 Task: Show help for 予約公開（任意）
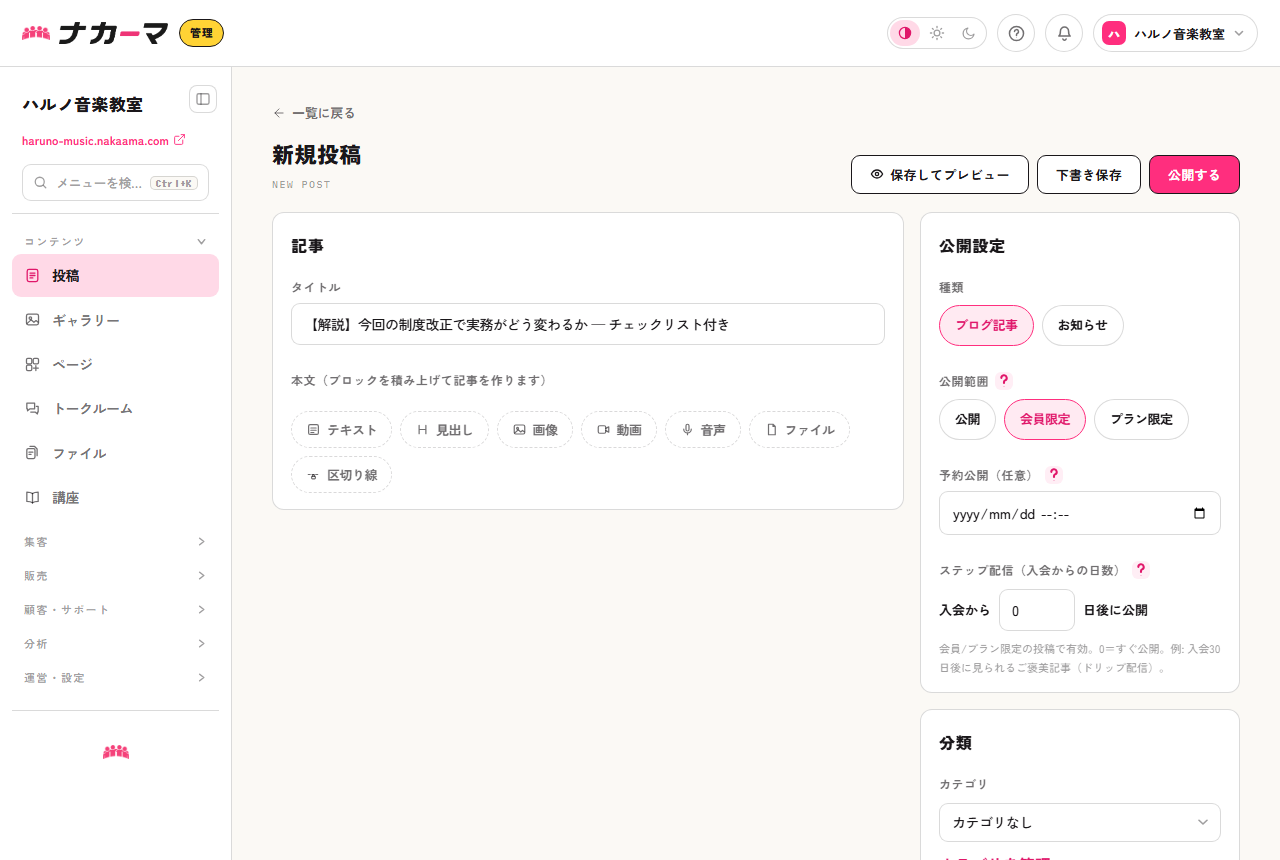1053,474
